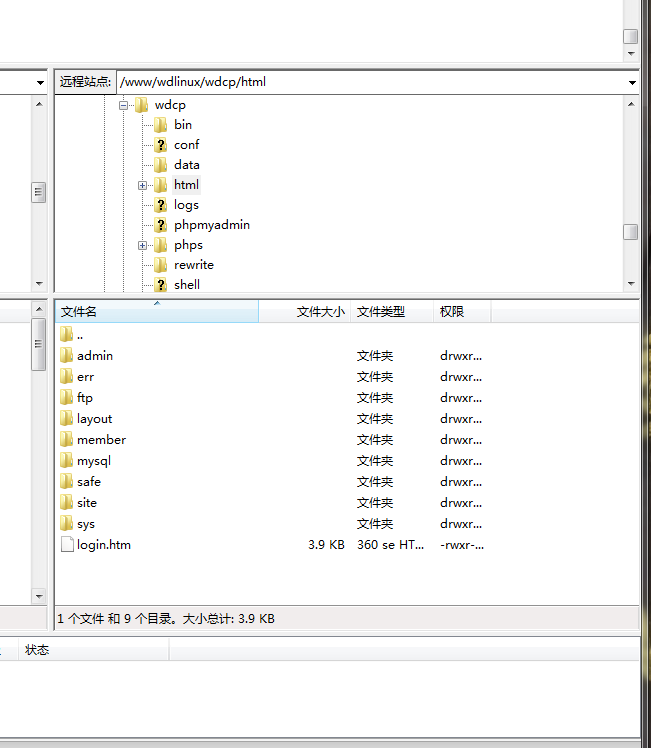Click the bin folder icon in tree

click(161, 125)
